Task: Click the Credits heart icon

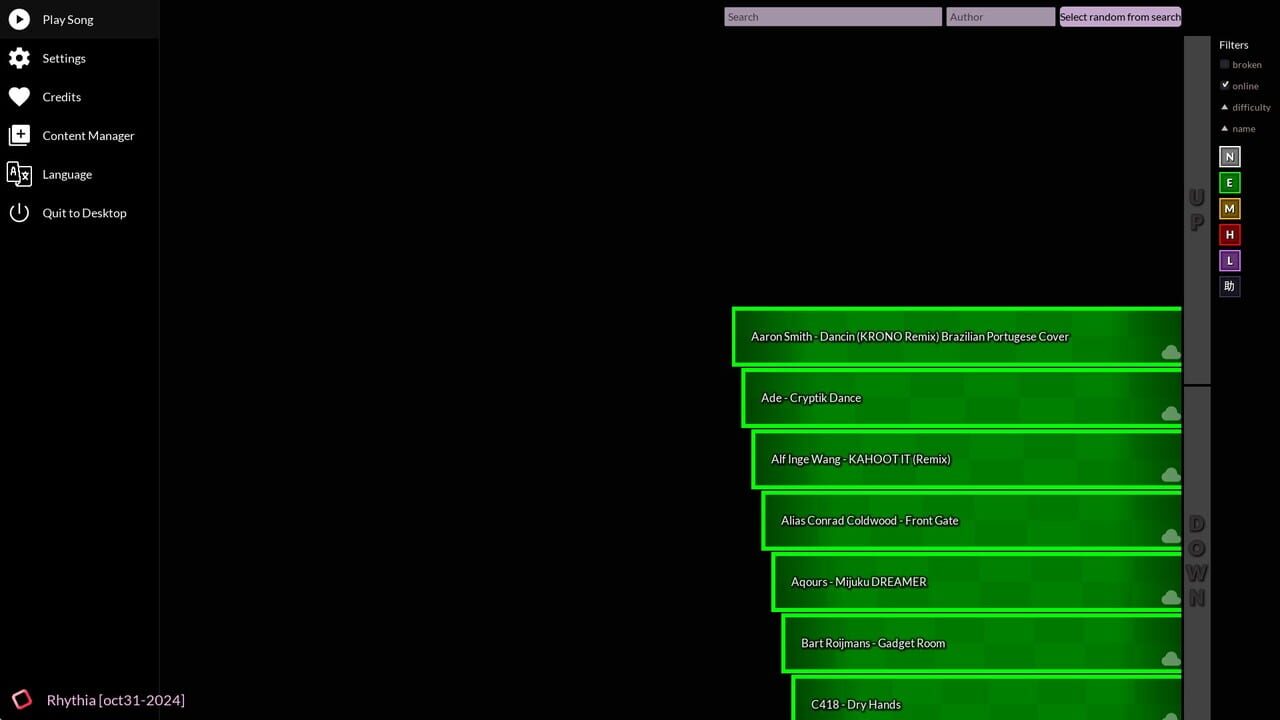Action: (19, 97)
